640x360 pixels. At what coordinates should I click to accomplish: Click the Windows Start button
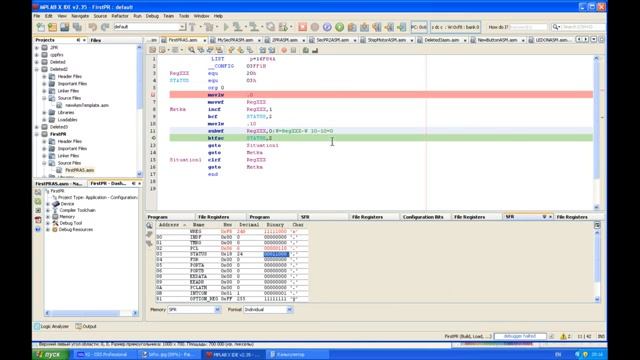point(50,355)
